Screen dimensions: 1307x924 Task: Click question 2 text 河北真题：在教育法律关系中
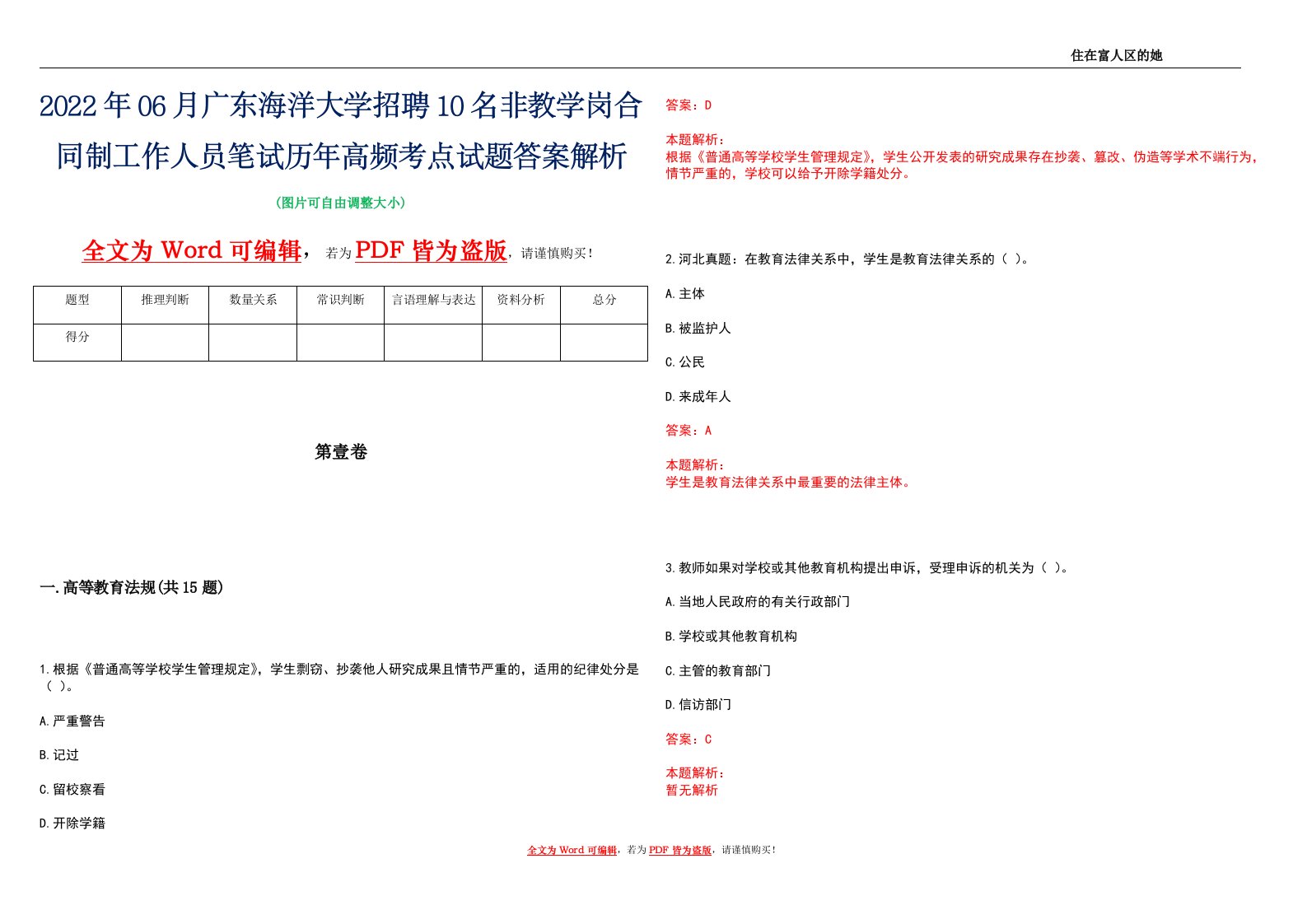847,259
